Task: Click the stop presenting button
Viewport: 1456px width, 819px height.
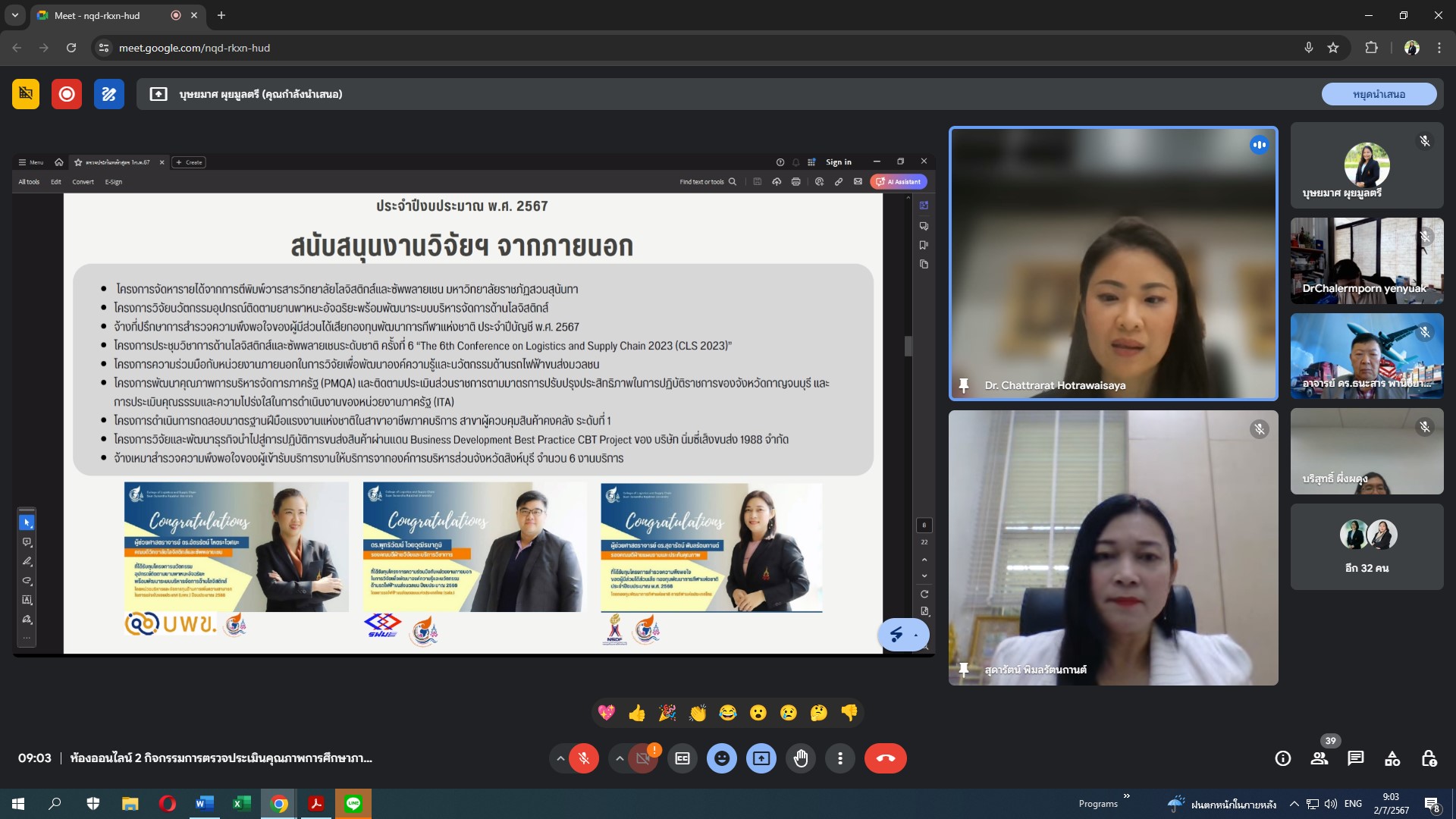Action: click(x=1379, y=94)
